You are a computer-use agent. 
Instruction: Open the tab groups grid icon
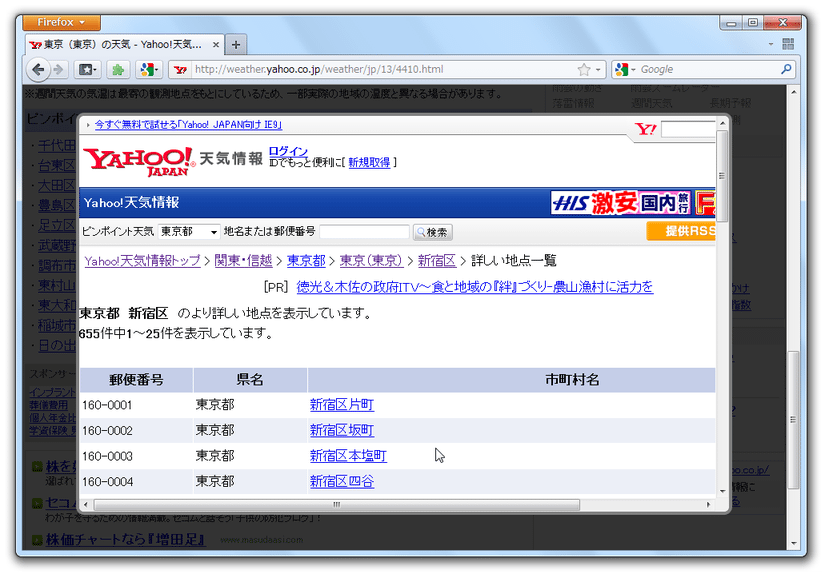[x=788, y=44]
